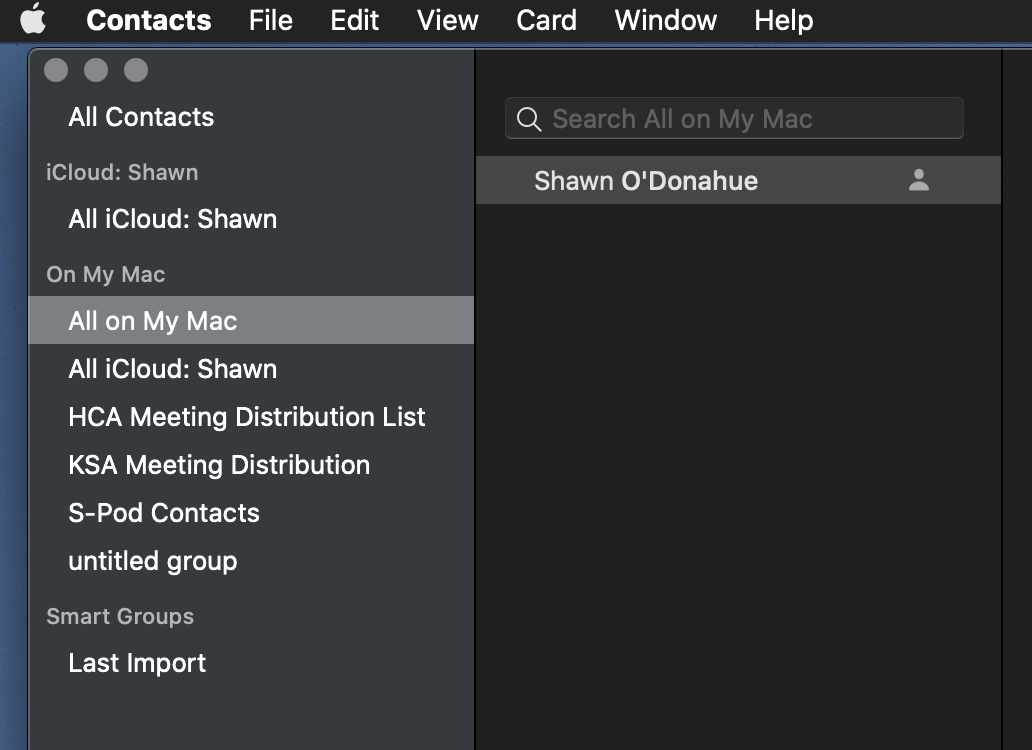
Task: Open the File menu
Action: 270,20
